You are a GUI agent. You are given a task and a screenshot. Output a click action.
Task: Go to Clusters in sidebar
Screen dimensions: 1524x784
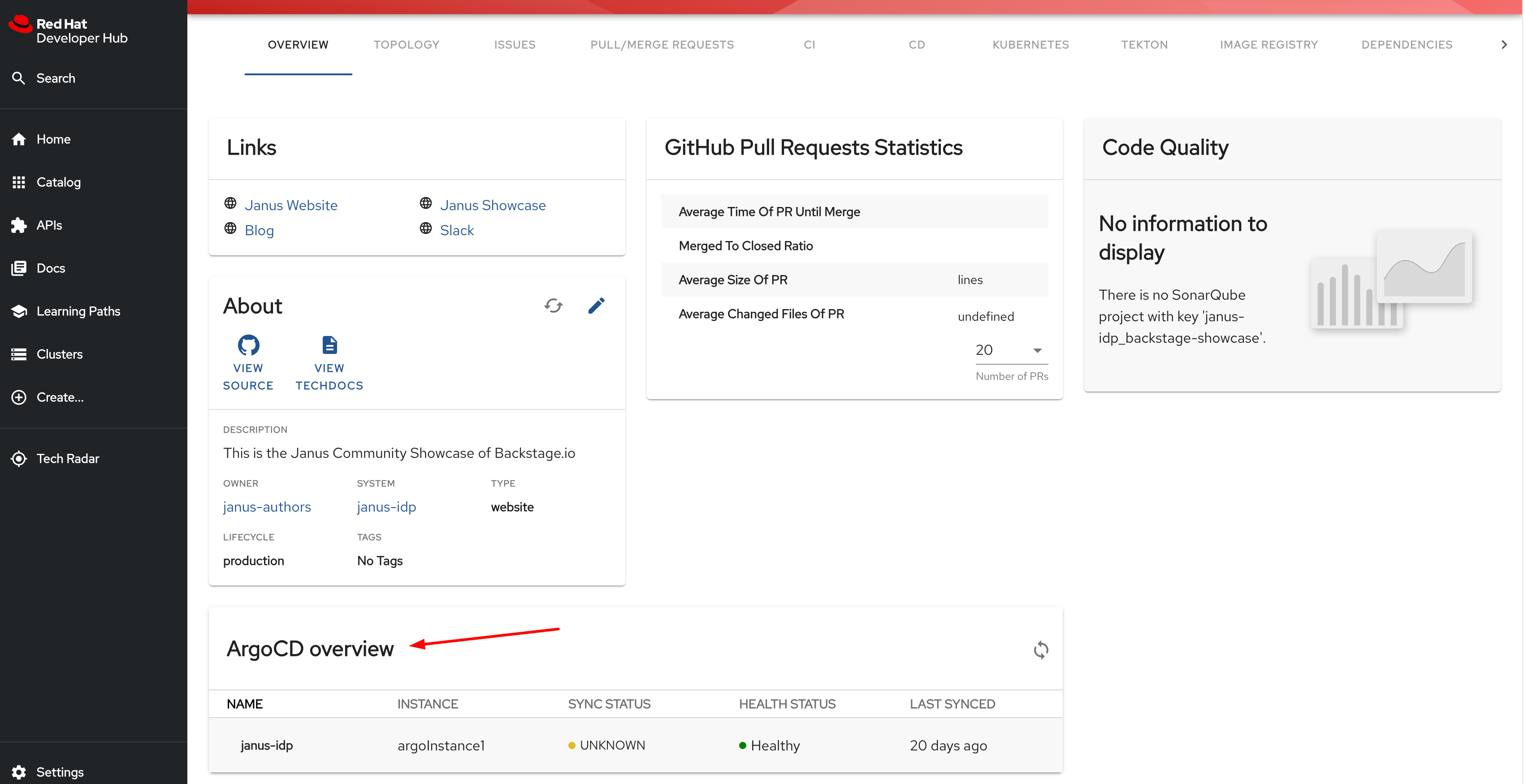(x=59, y=354)
